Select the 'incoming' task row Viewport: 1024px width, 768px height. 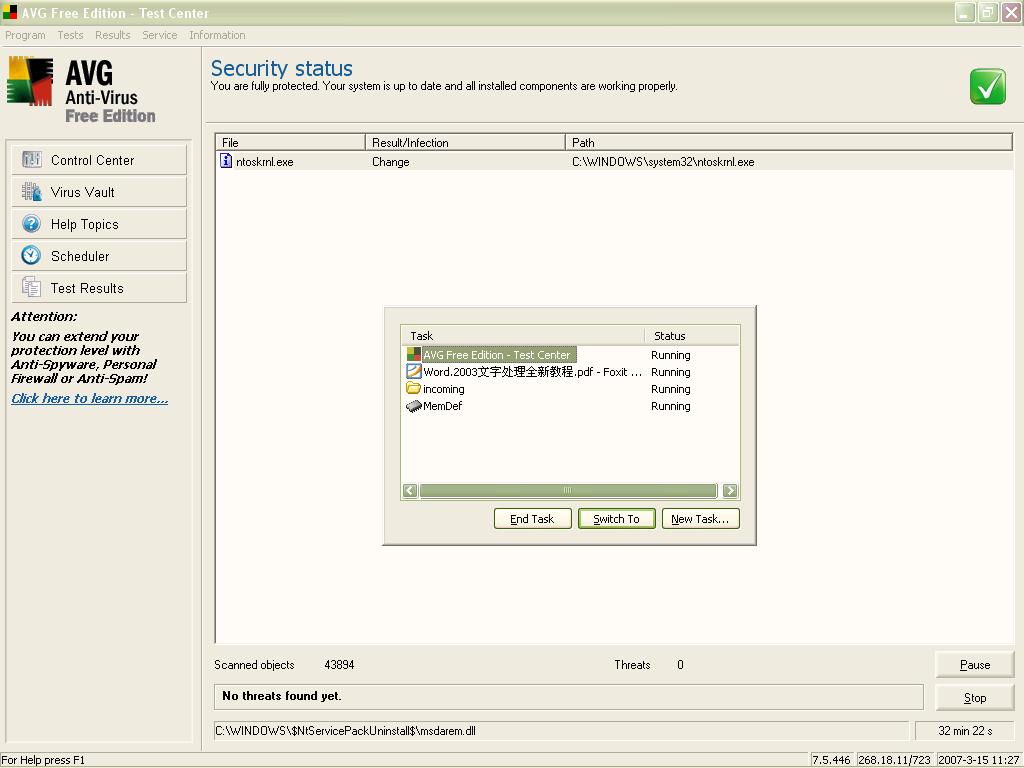click(x=570, y=389)
